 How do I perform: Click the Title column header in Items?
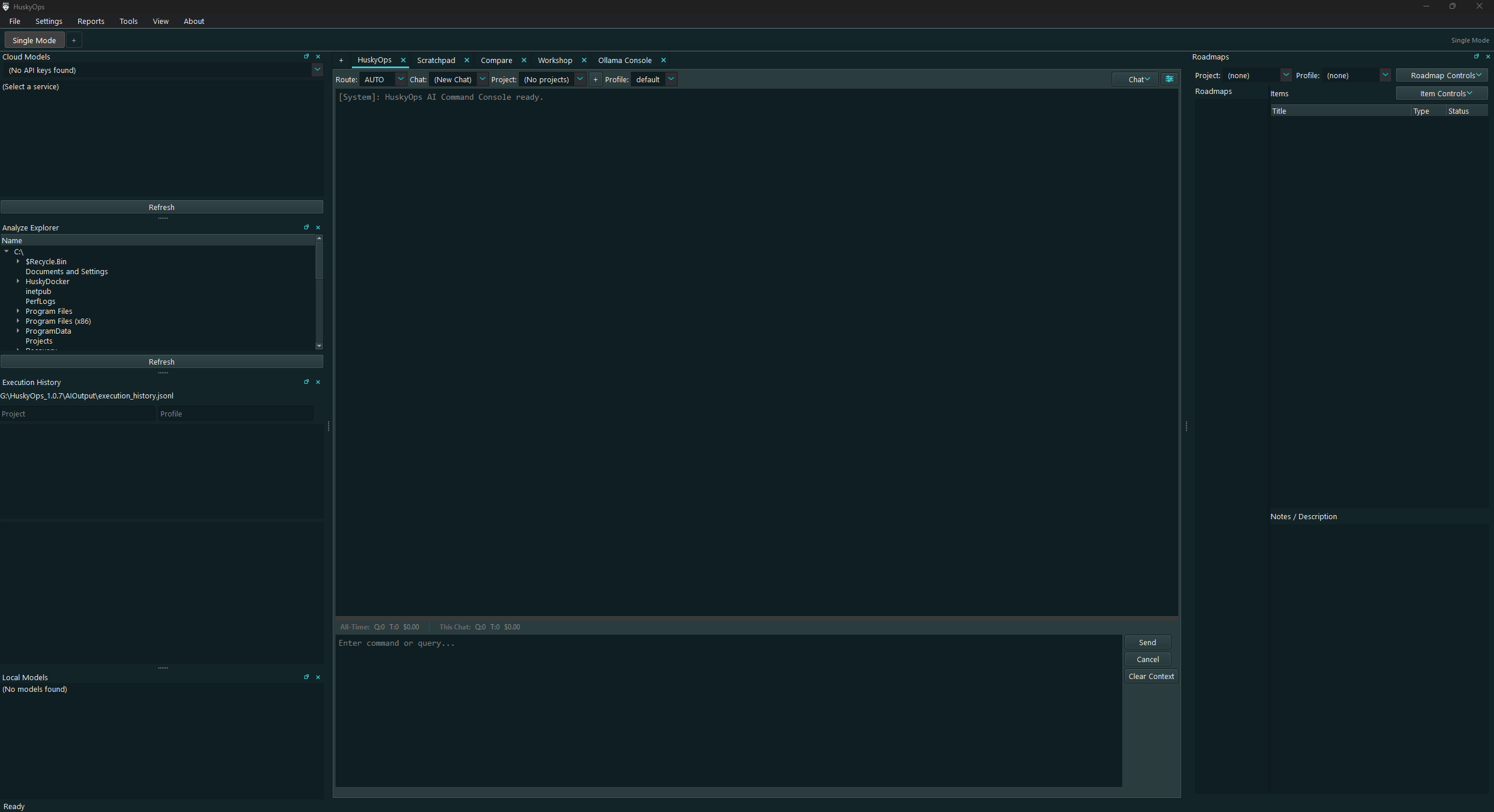coord(1341,111)
